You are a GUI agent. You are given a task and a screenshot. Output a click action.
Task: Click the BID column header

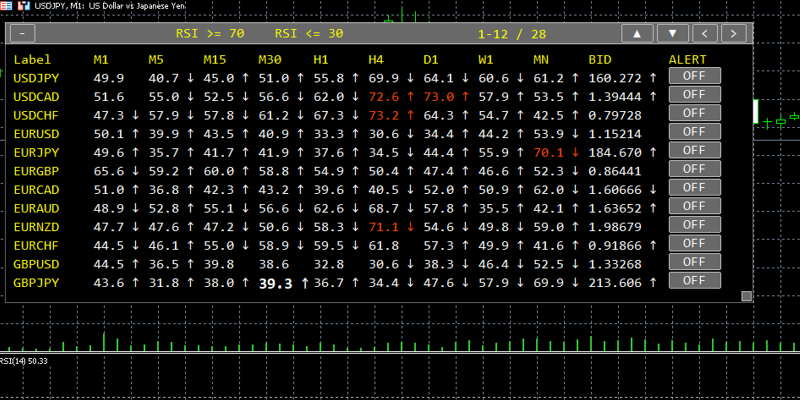[x=600, y=60]
